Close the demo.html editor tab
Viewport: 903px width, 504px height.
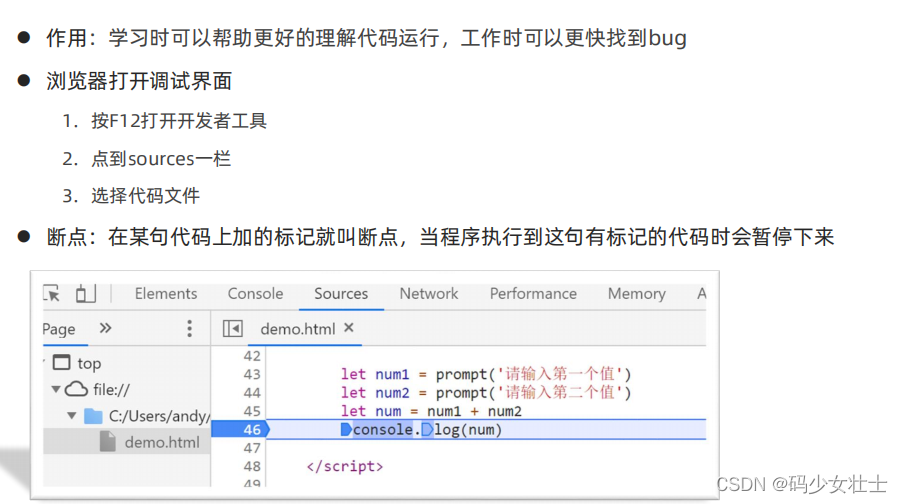[348, 328]
